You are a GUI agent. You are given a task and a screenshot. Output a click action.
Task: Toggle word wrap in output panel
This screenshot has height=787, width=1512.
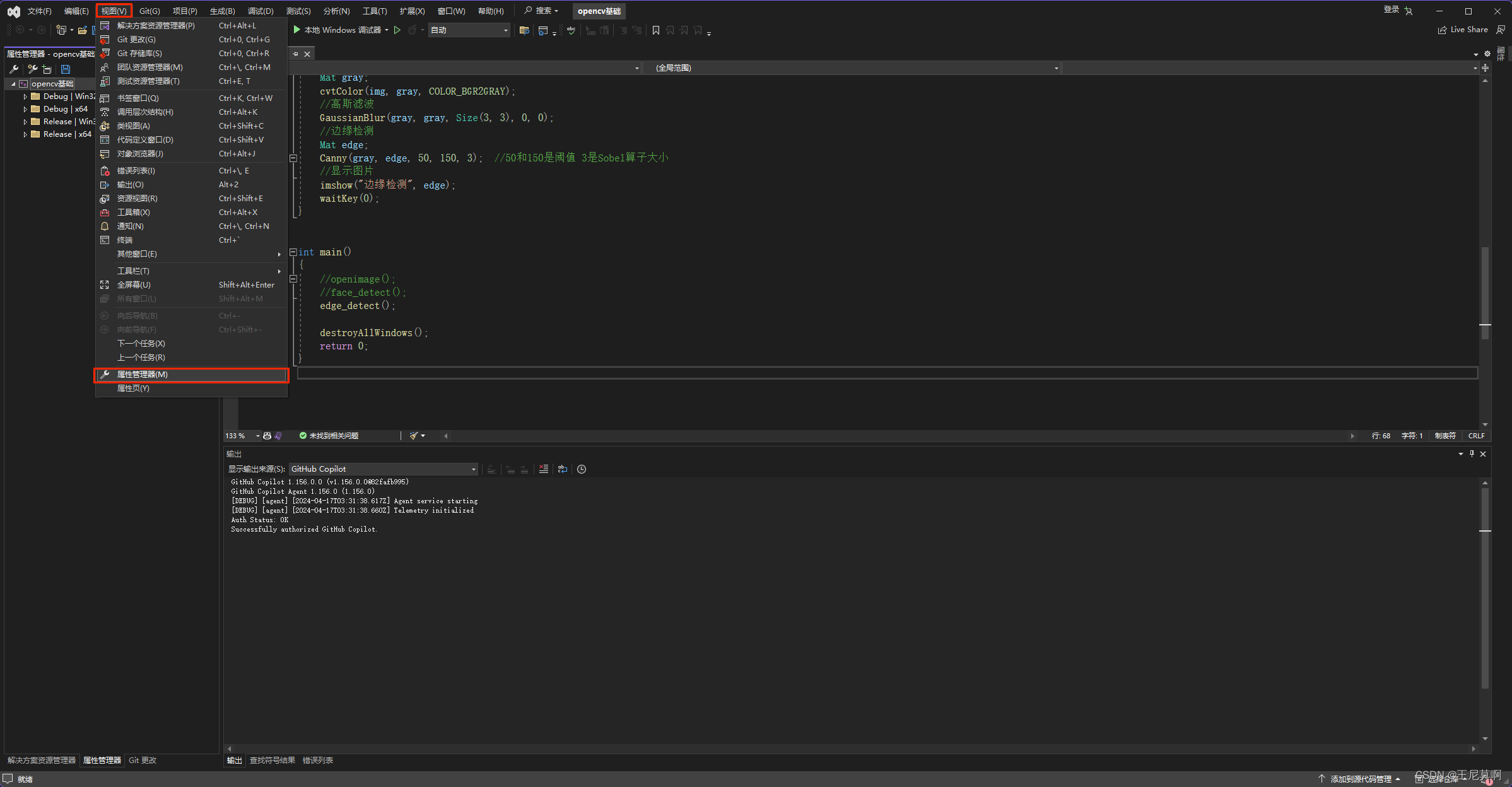click(x=563, y=469)
